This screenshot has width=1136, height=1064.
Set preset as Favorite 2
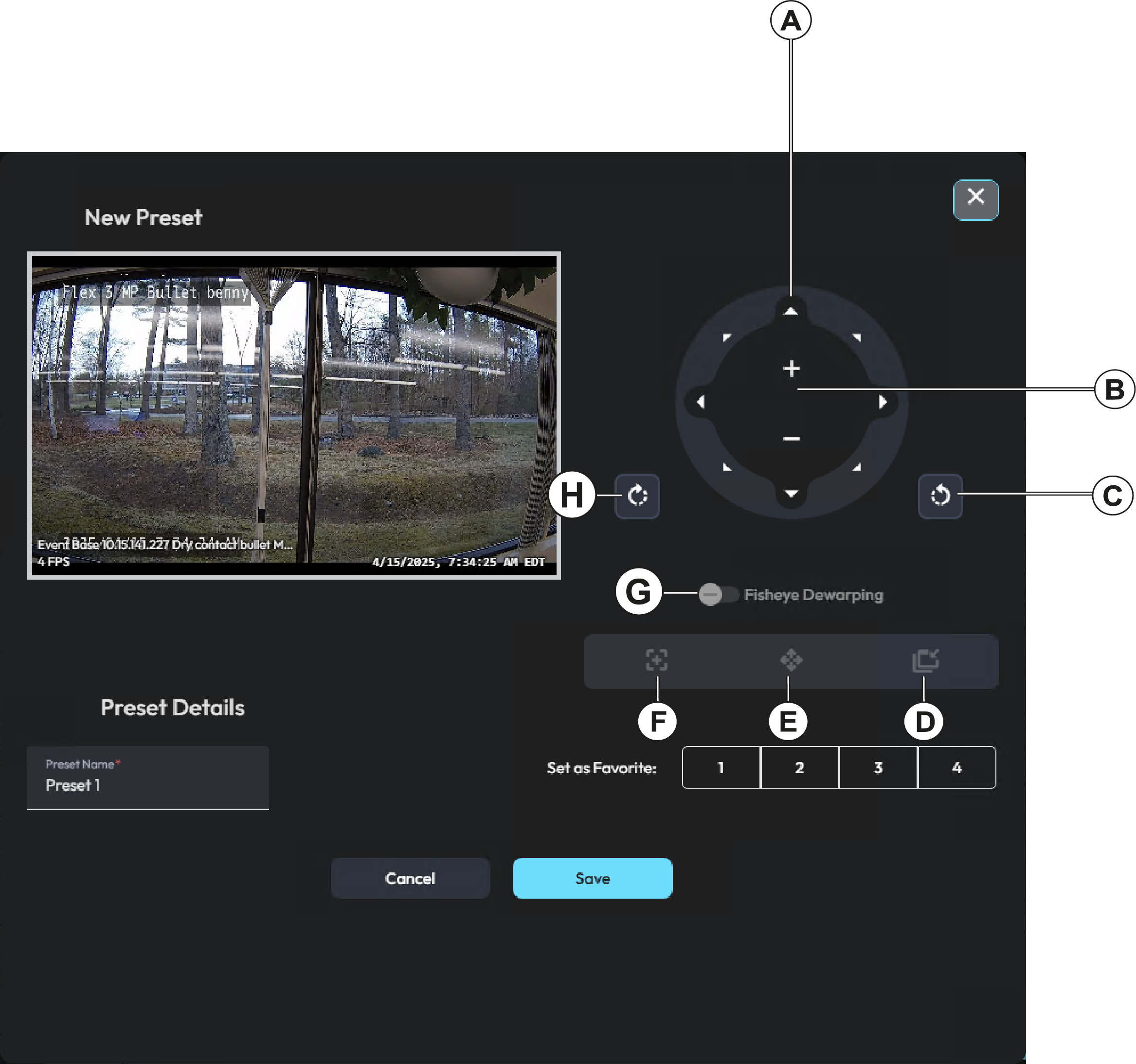[x=799, y=767]
